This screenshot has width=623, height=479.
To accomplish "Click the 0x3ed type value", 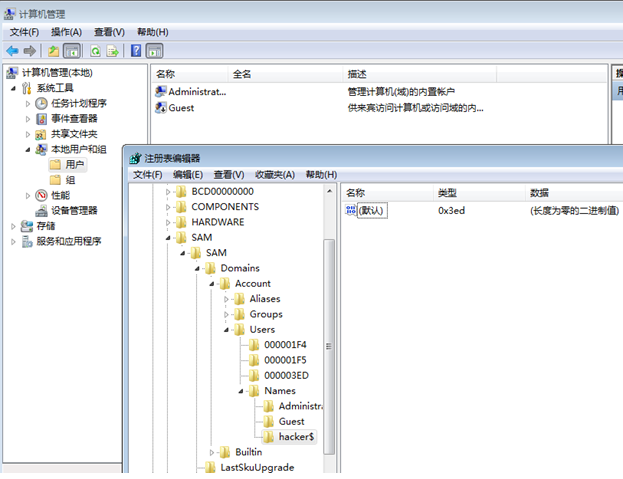I will tap(451, 211).
